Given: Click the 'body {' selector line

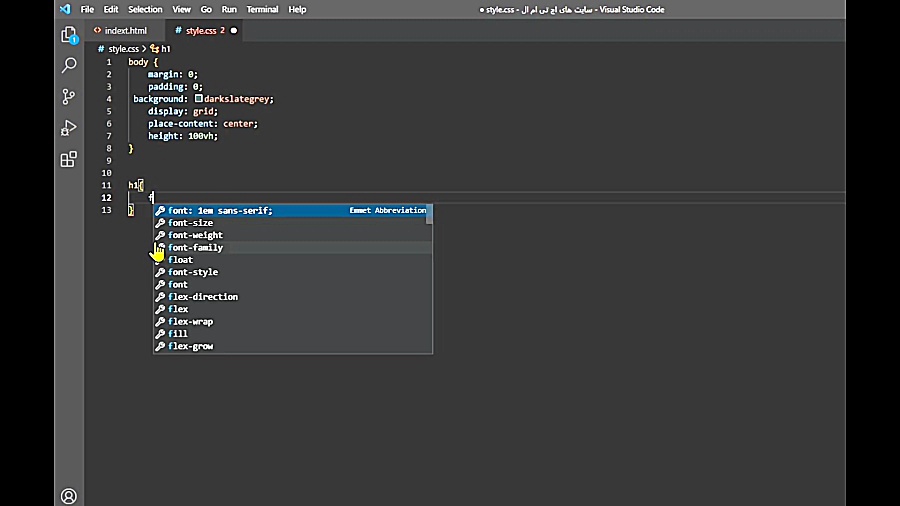Looking at the screenshot, I should click(143, 62).
